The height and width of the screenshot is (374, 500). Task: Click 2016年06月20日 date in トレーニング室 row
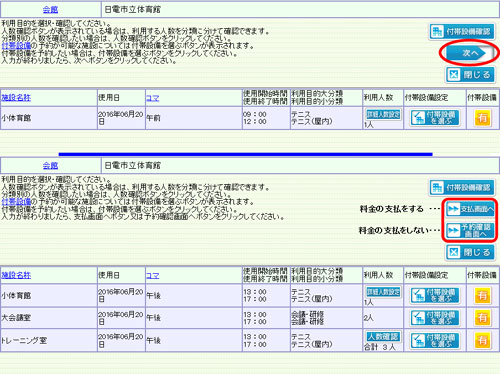click(x=121, y=340)
